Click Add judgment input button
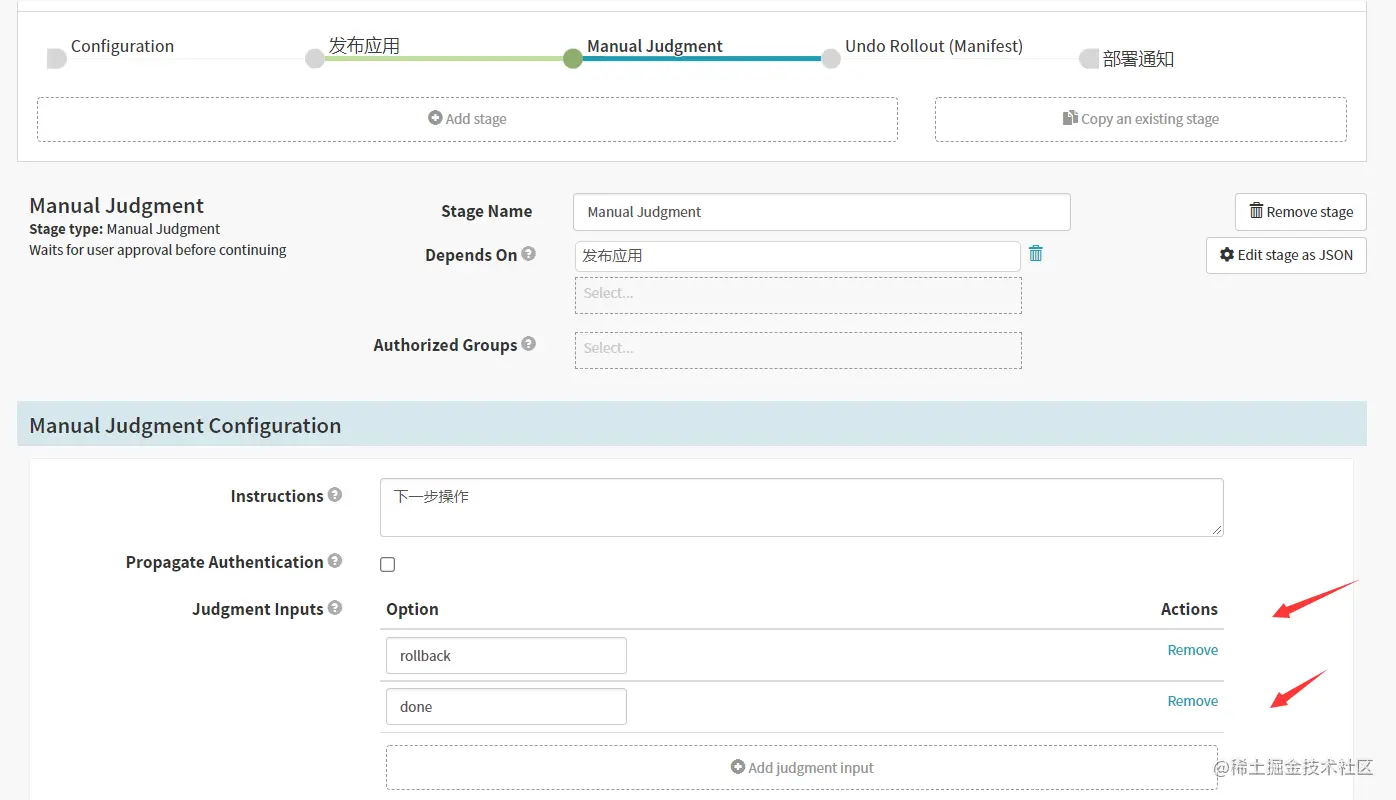 coord(802,768)
